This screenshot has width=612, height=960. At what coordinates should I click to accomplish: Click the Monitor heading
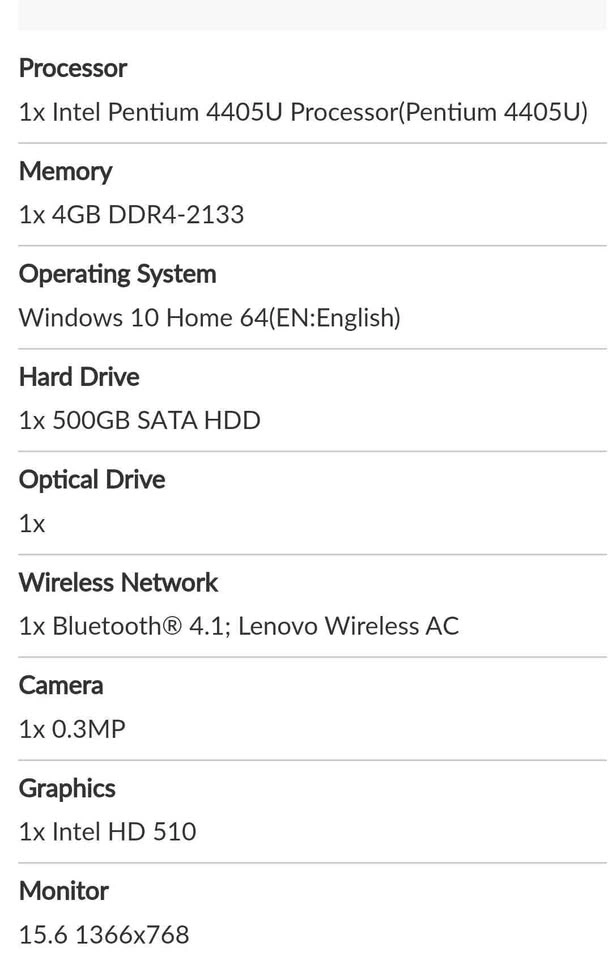click(x=63, y=890)
